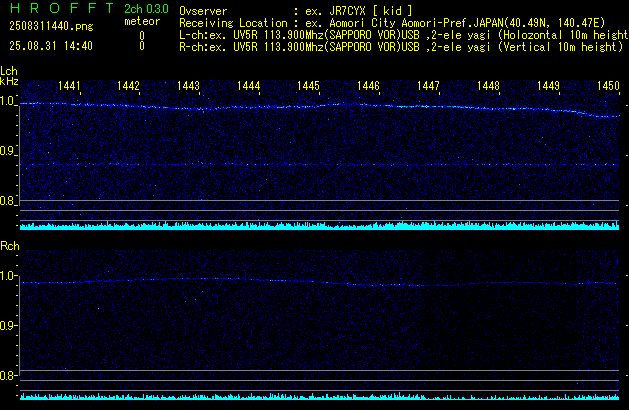Click the 'L-ch:ex.' receiver description line
Viewport: 629px width, 410px height.
click(x=404, y=35)
